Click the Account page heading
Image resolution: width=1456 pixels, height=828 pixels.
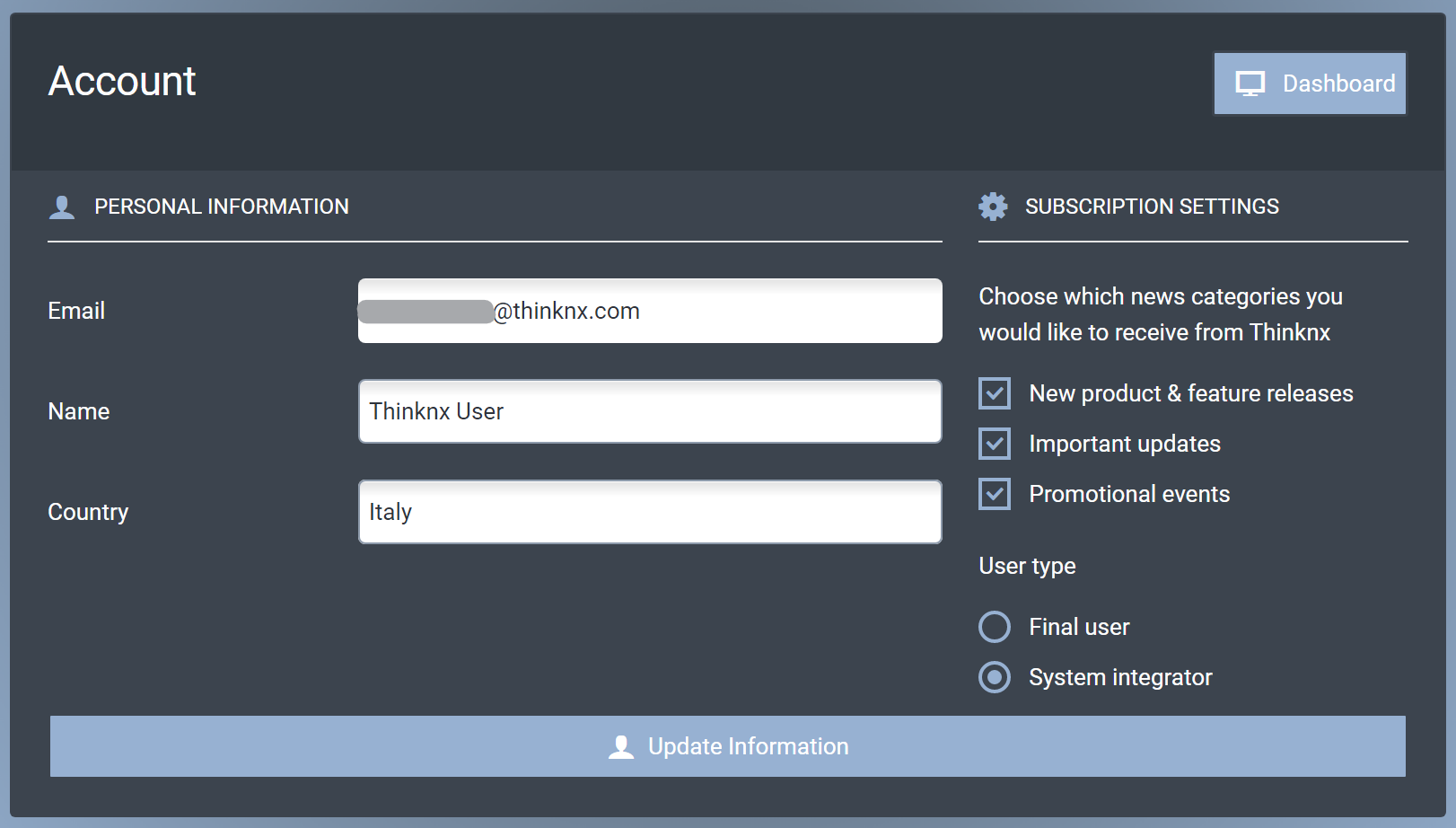click(122, 81)
